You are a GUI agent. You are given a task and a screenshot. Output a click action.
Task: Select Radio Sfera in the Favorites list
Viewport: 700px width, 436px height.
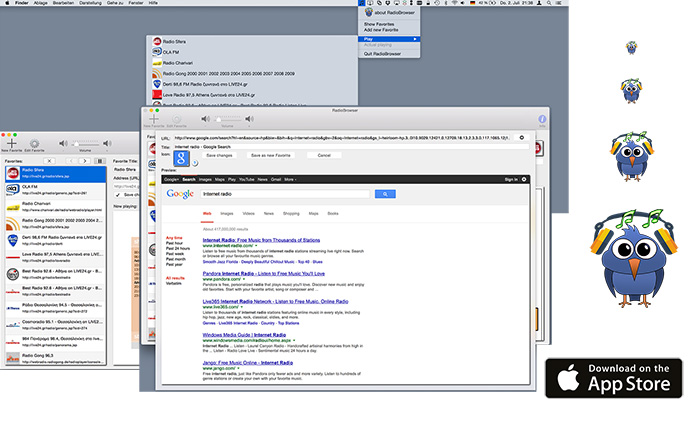pos(56,174)
